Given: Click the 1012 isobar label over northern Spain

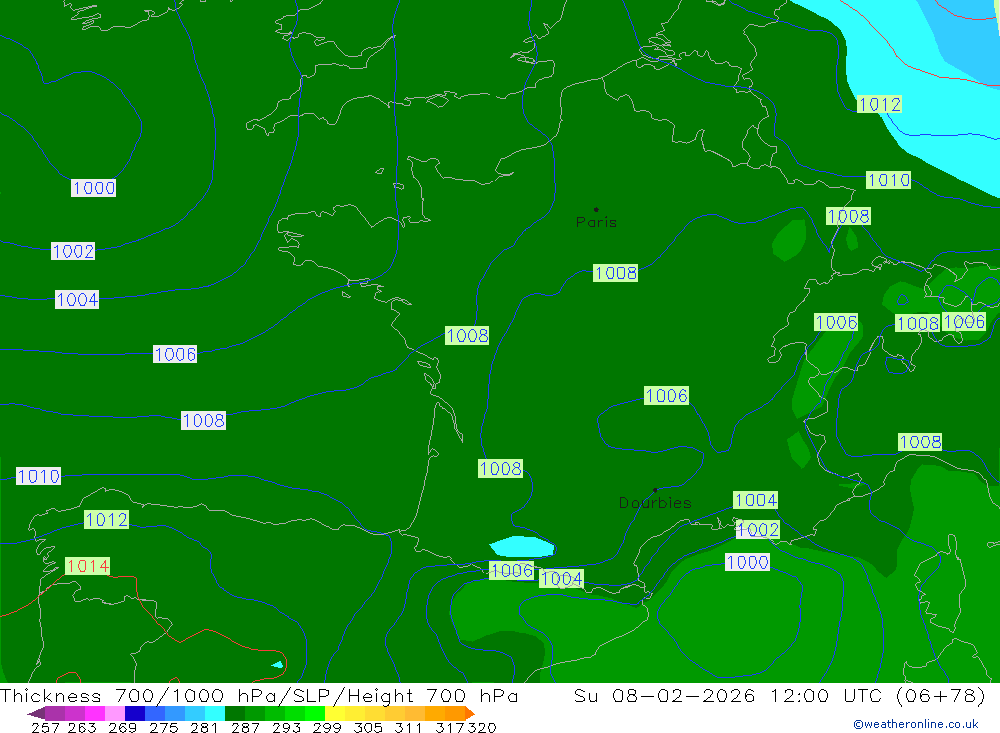Looking at the screenshot, I should [107, 519].
